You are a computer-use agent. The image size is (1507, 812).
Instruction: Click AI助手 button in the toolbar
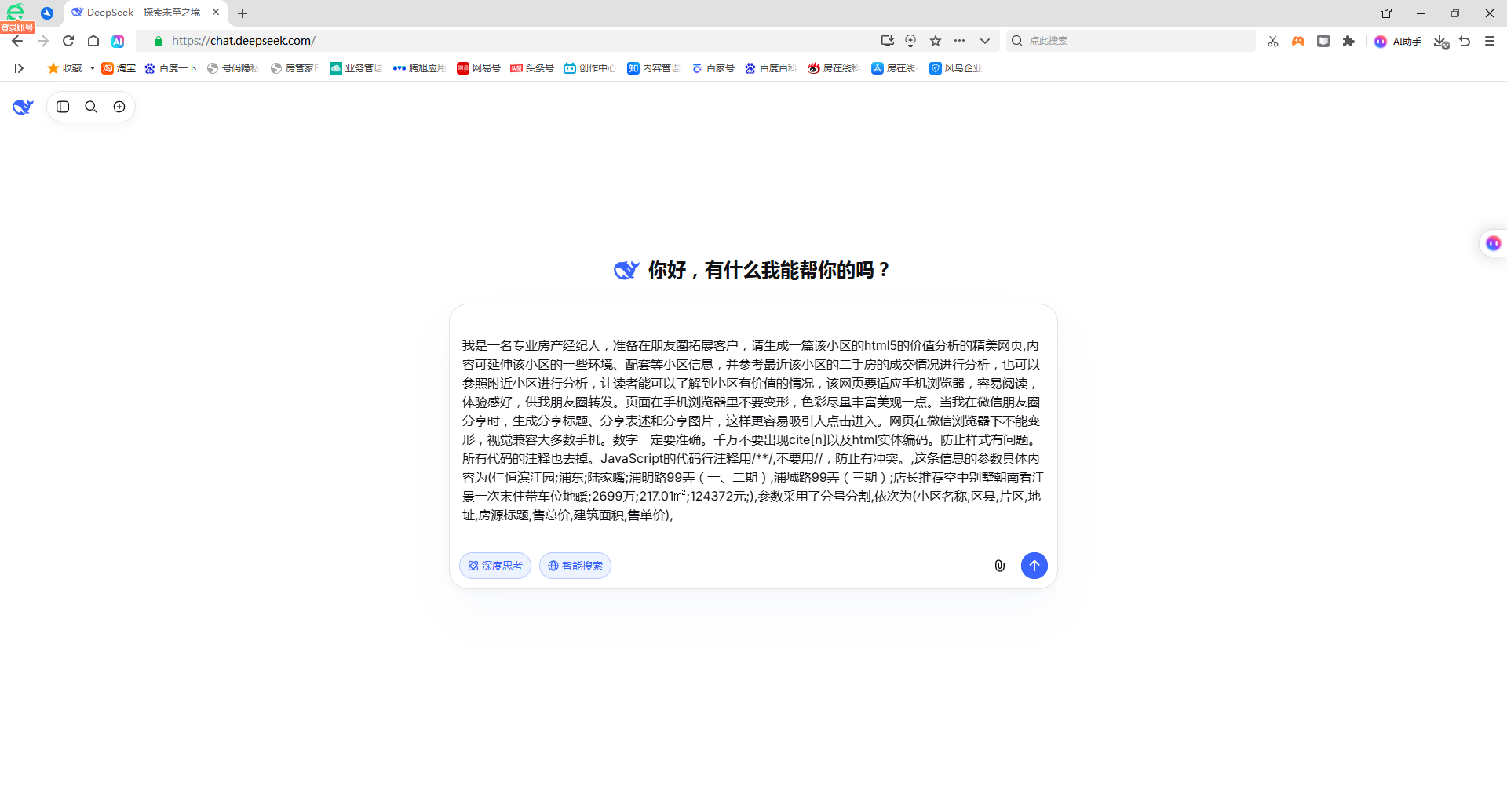(1398, 41)
